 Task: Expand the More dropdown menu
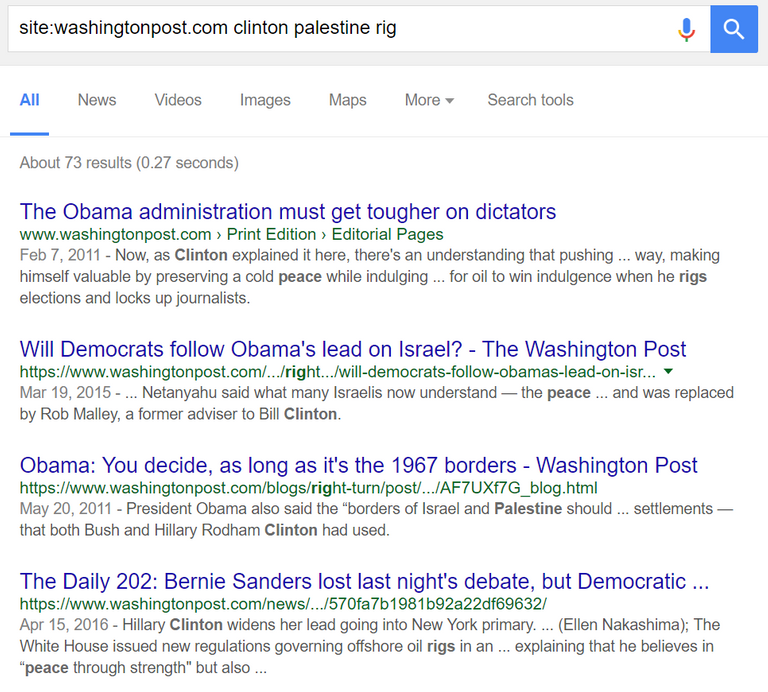pos(429,100)
